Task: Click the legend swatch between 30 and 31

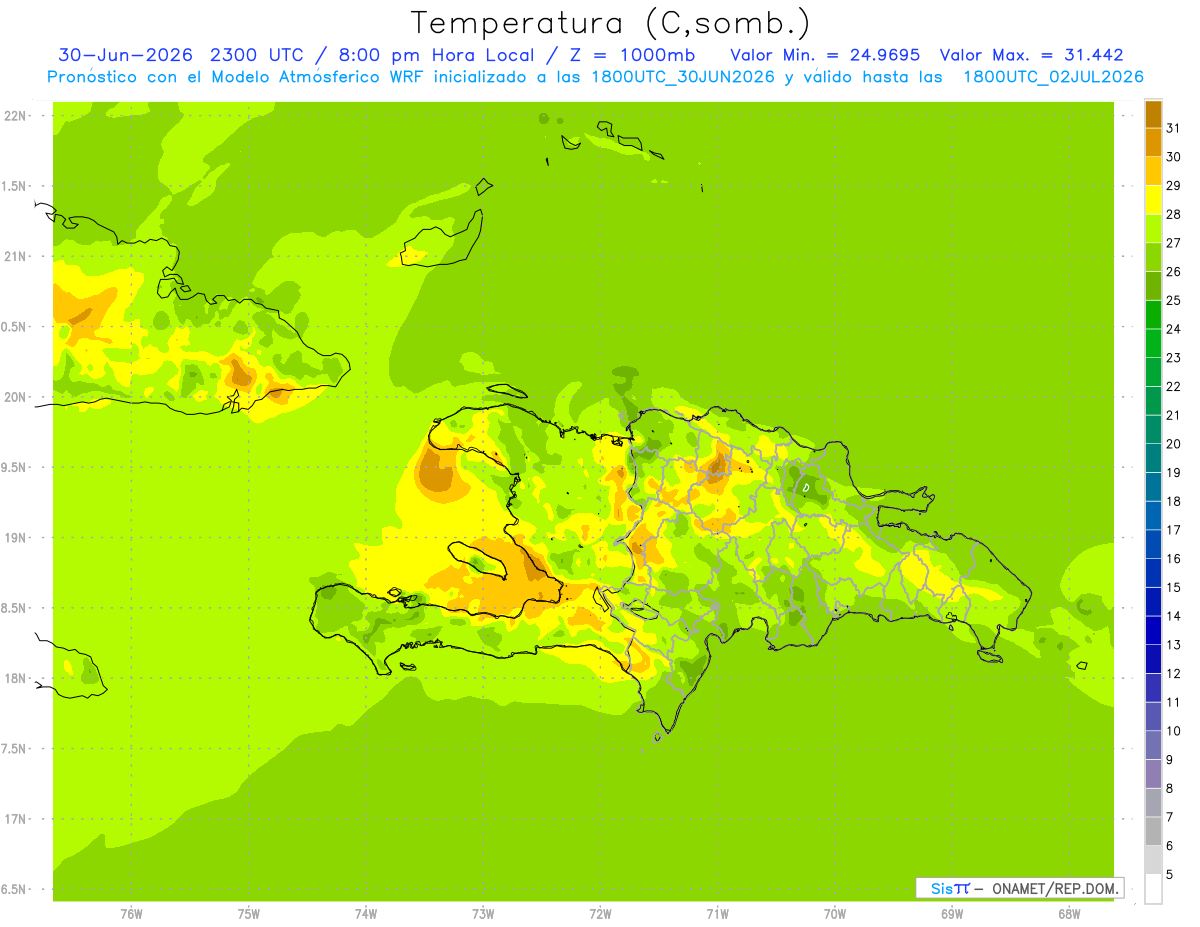Action: (1153, 143)
